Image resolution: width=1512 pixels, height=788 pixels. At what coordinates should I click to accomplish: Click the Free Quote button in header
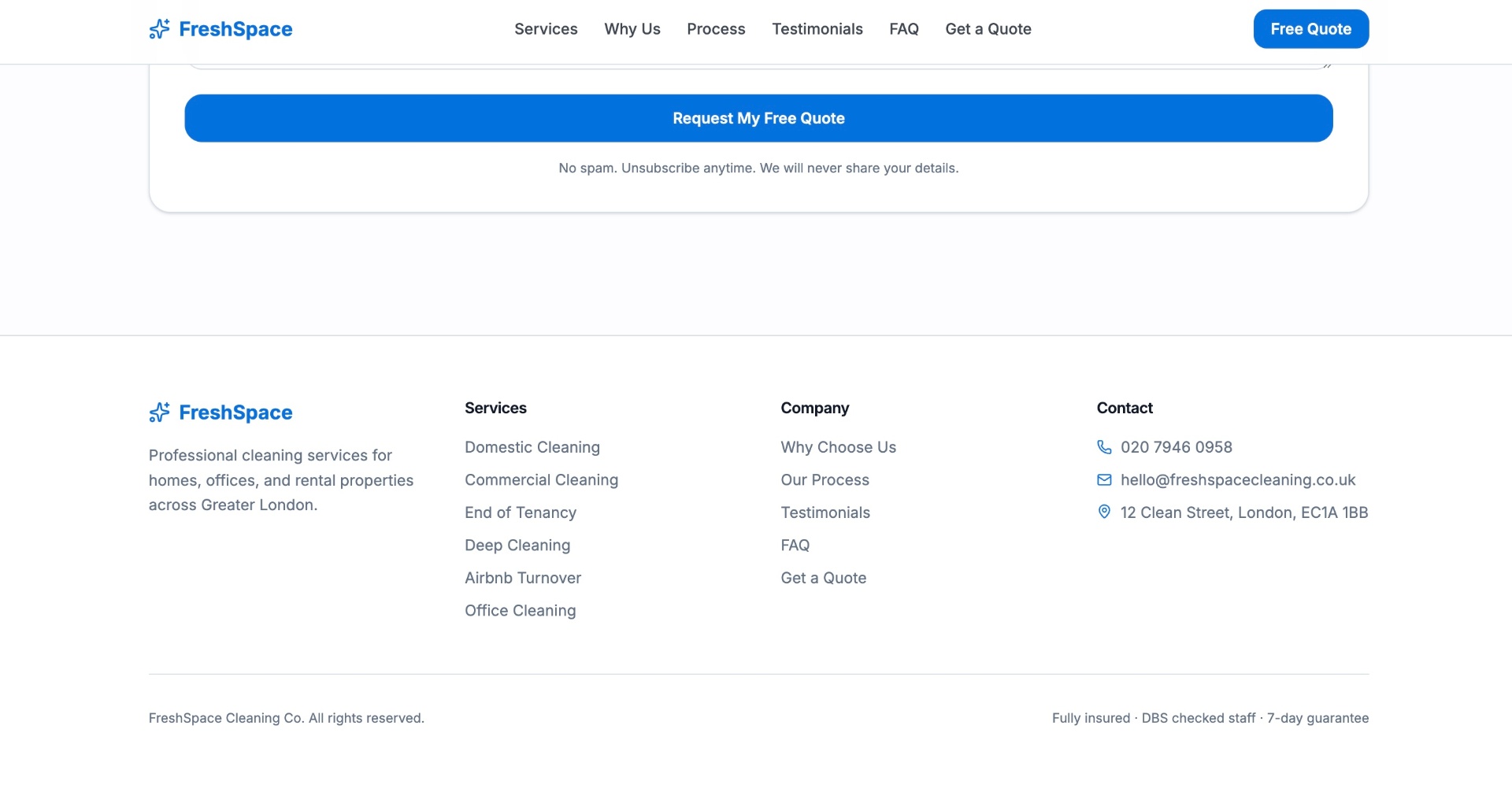point(1311,29)
